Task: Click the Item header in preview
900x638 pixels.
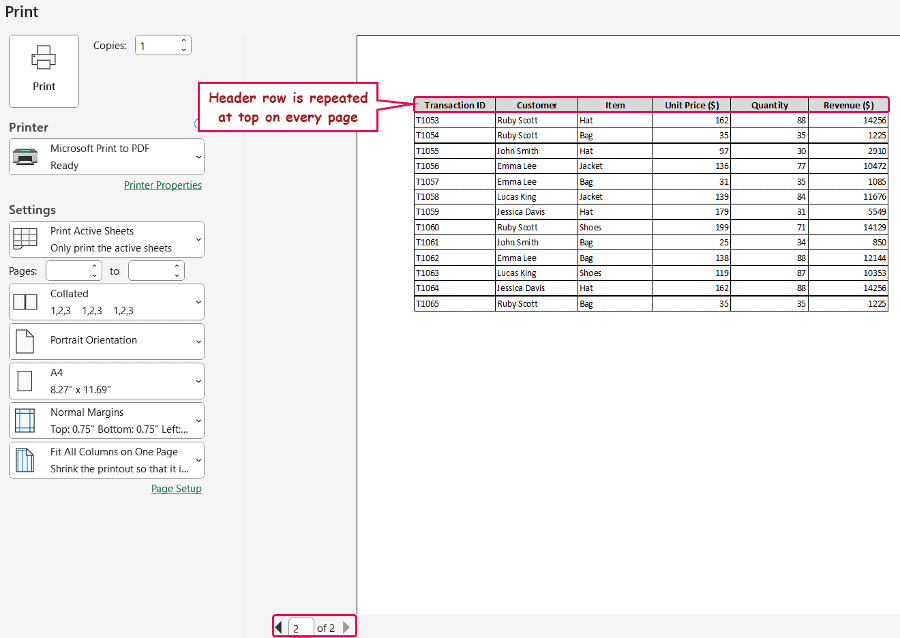Action: point(615,105)
